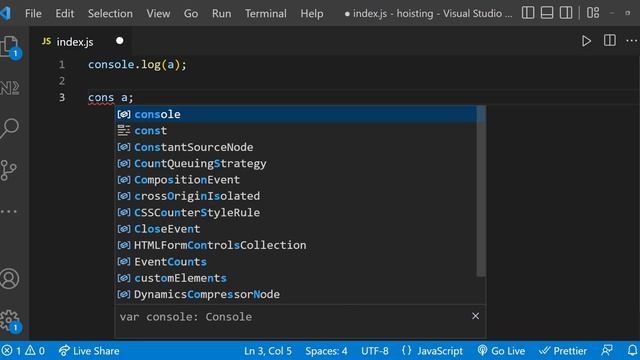Open the feedback icon in status bar

pos(607,350)
